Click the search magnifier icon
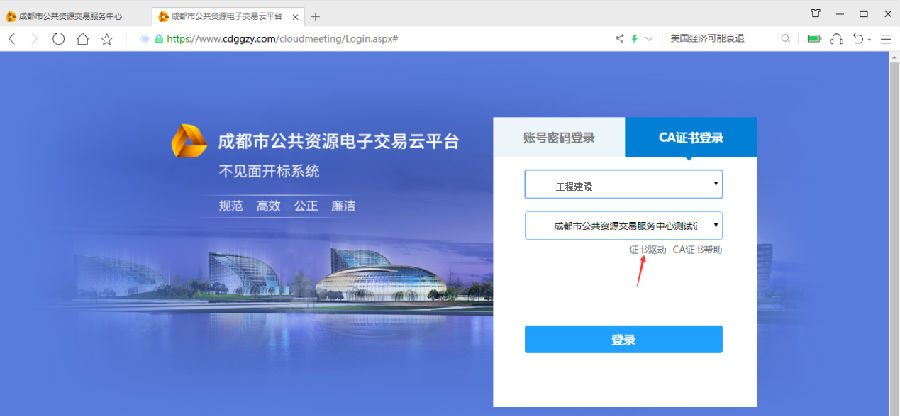900x416 pixels. point(785,39)
